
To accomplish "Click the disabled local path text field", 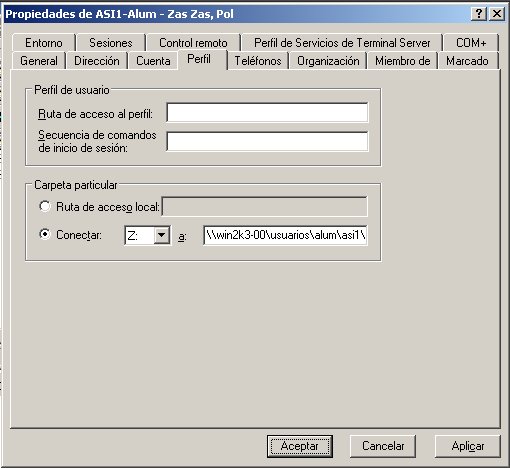I will pos(265,207).
